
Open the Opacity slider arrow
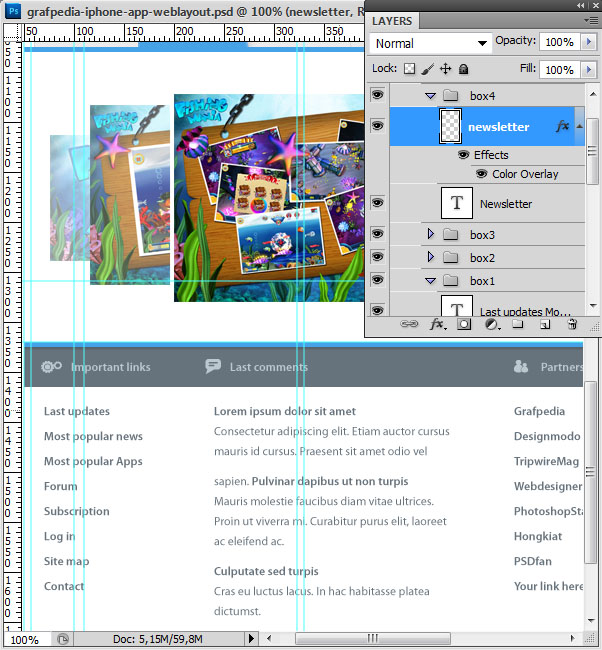[x=588, y=42]
